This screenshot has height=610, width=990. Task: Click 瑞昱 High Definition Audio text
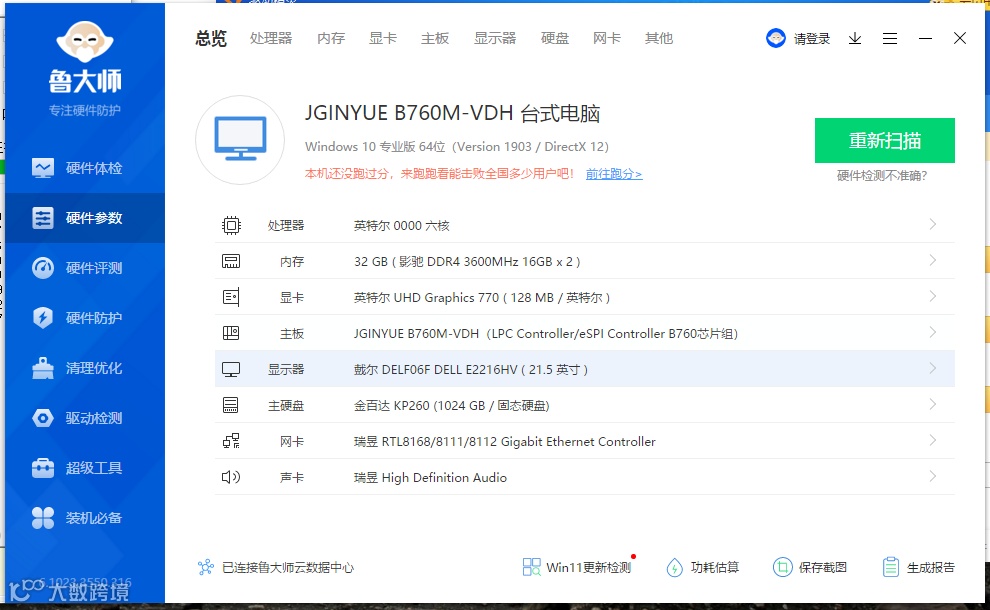click(x=430, y=478)
